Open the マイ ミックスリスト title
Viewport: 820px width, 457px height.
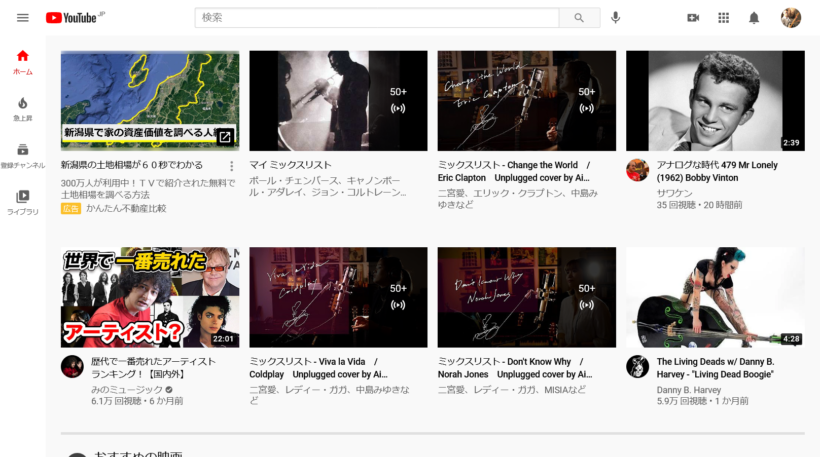(290, 165)
